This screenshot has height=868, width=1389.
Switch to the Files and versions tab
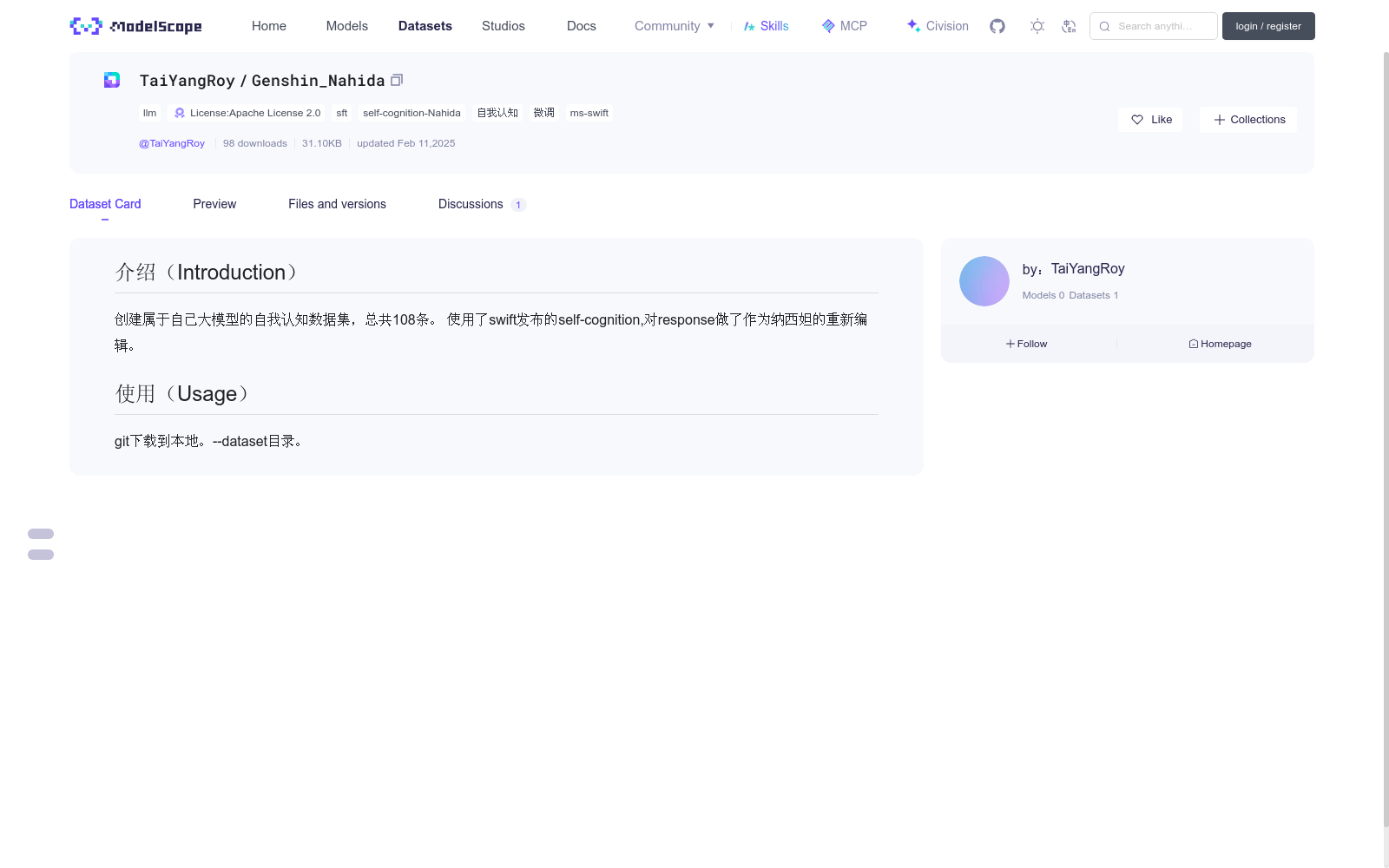coord(337,204)
